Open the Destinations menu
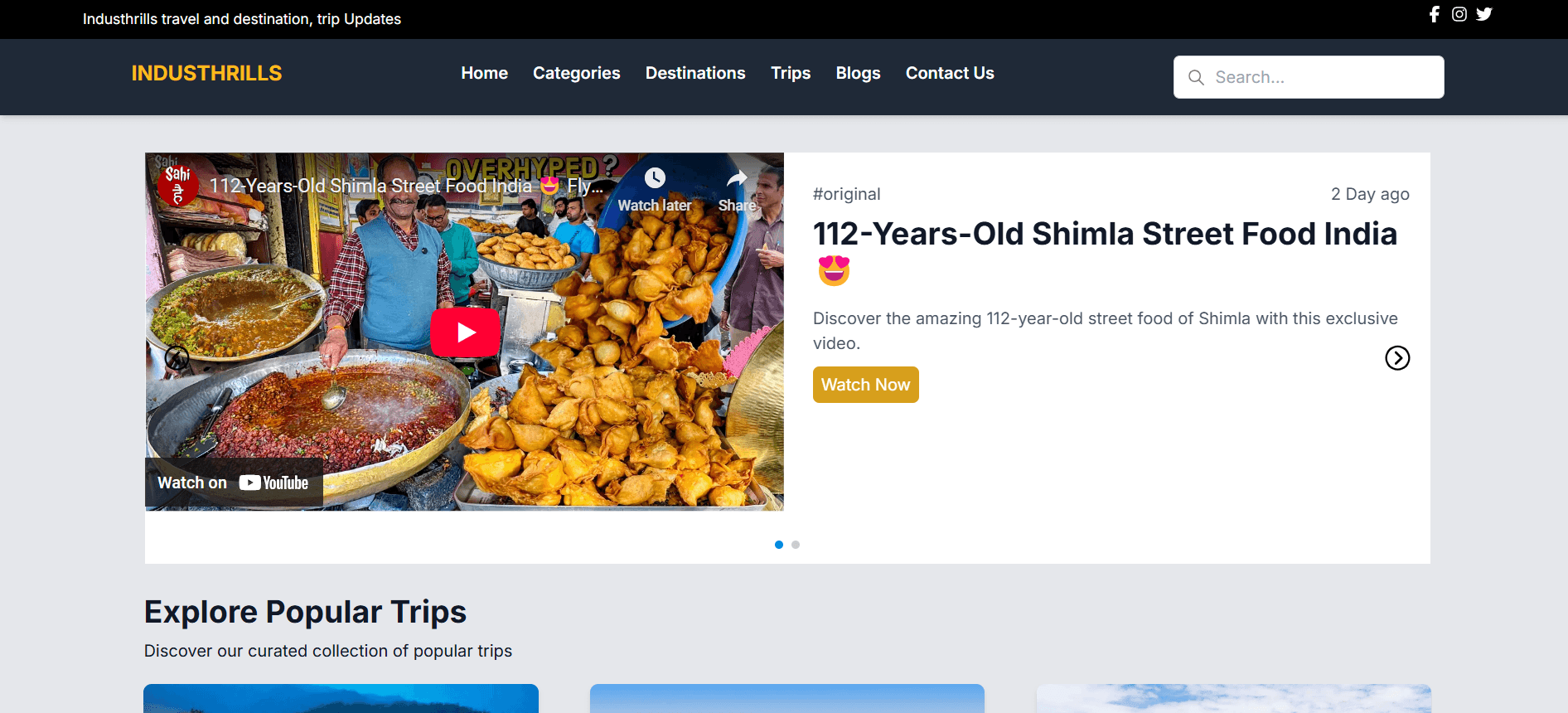Viewport: 1568px width, 713px height. click(x=695, y=73)
